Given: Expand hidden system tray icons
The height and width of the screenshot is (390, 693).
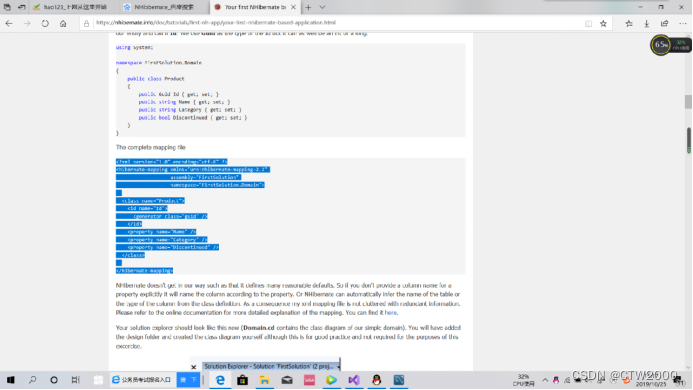Looking at the screenshot, I should (x=545, y=380).
